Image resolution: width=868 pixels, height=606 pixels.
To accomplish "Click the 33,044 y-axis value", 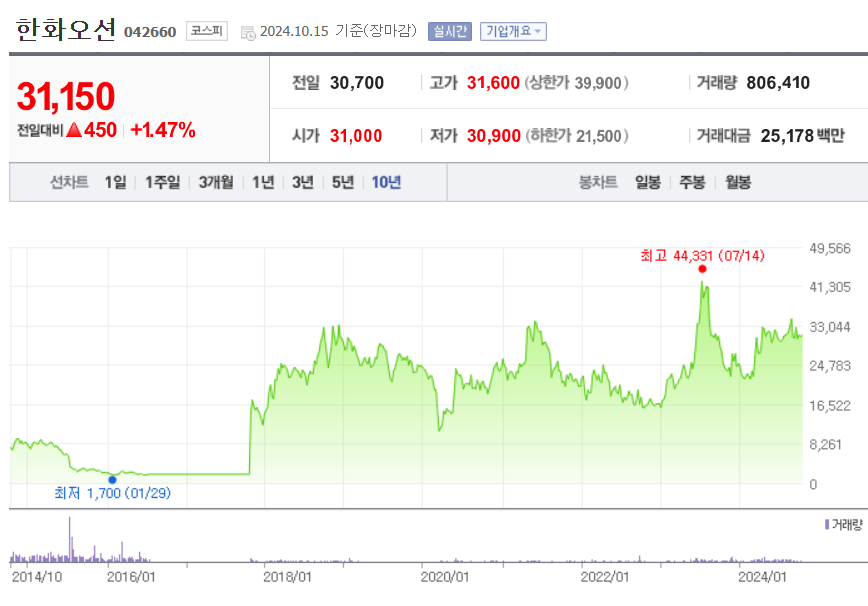I will [830, 327].
